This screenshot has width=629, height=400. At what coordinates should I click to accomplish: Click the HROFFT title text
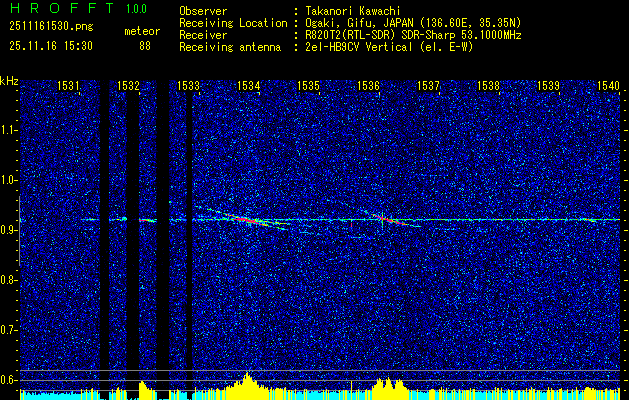(63, 8)
